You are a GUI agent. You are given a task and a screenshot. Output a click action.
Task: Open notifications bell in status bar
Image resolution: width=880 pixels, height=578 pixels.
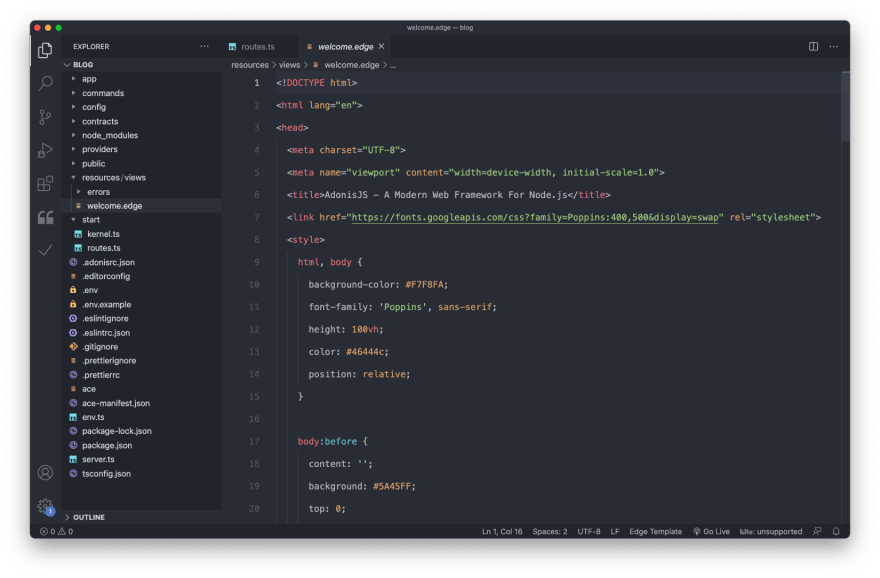click(836, 531)
